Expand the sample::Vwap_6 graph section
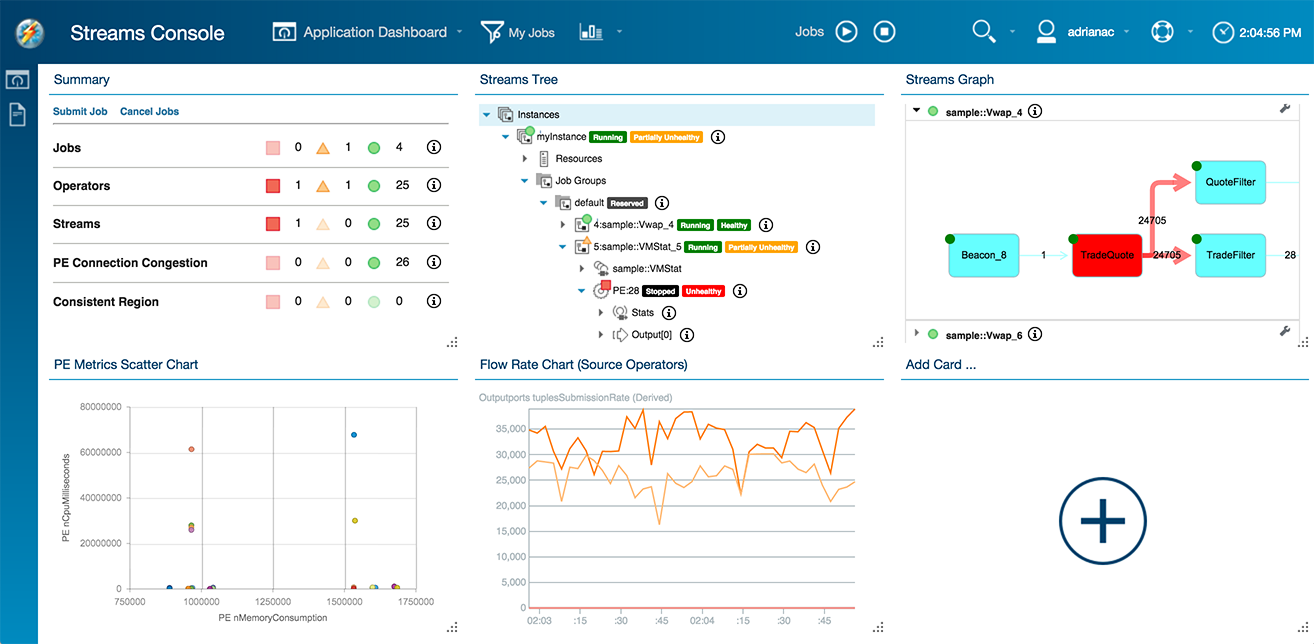Viewport: 1314px width, 644px height. click(916, 334)
